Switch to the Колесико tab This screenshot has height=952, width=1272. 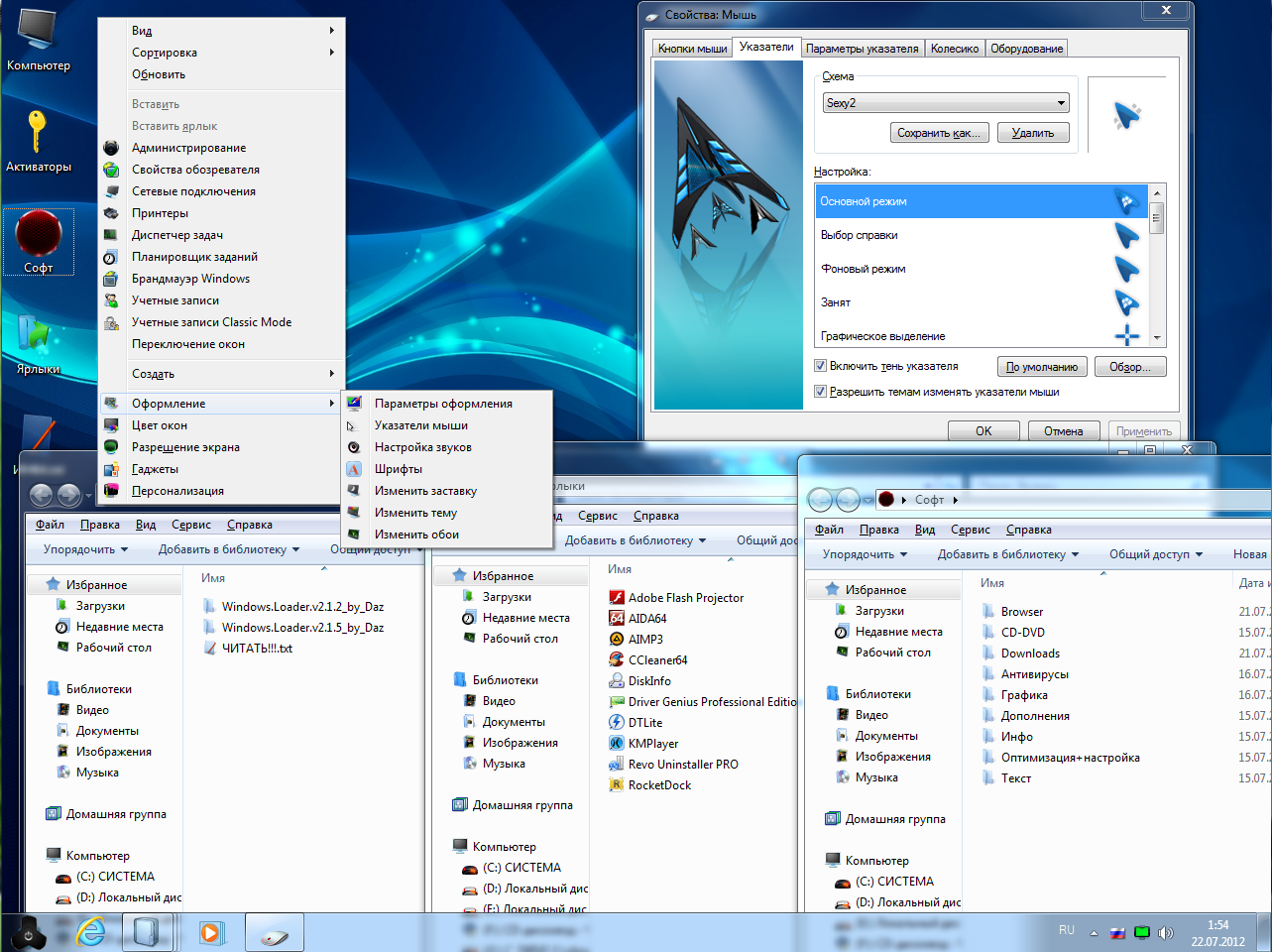(955, 49)
